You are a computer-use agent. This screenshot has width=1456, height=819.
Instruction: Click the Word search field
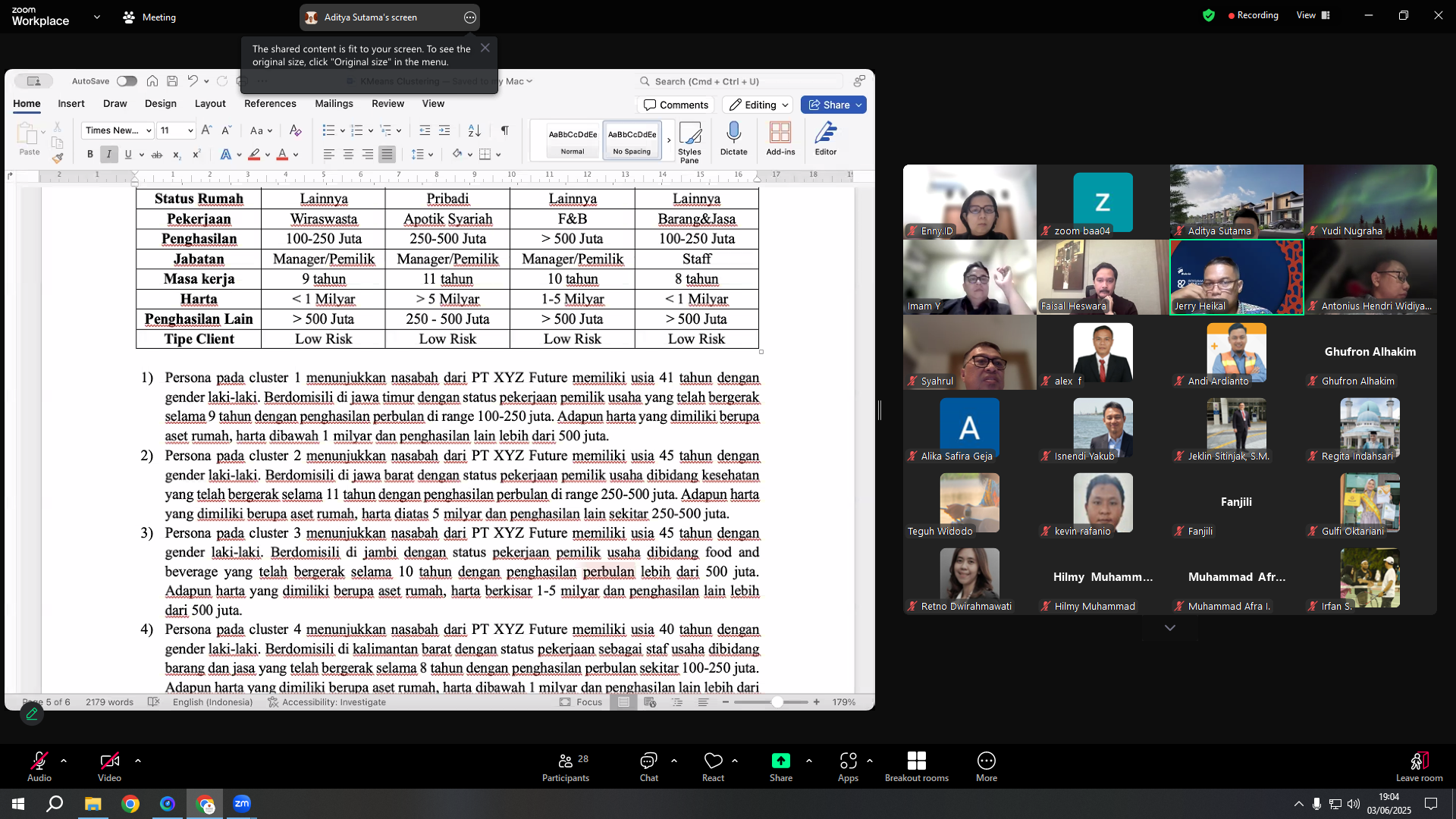coord(740,81)
